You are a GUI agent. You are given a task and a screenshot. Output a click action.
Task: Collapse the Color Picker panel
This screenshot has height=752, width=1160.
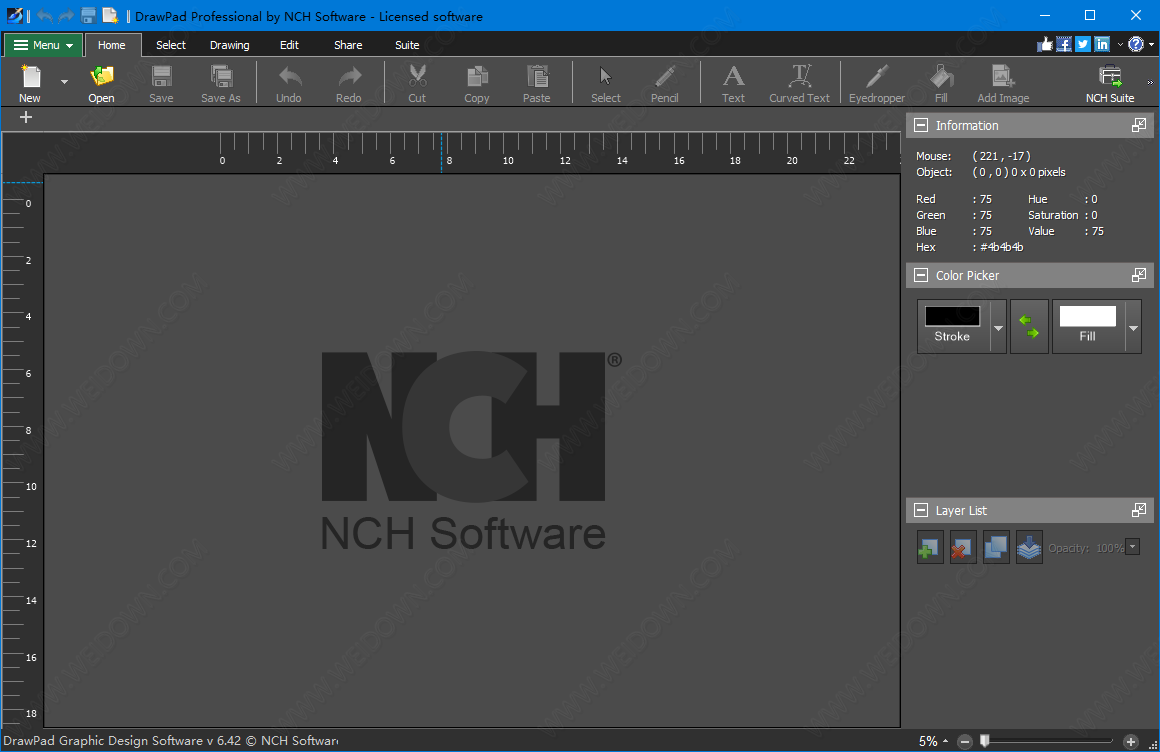(921, 275)
